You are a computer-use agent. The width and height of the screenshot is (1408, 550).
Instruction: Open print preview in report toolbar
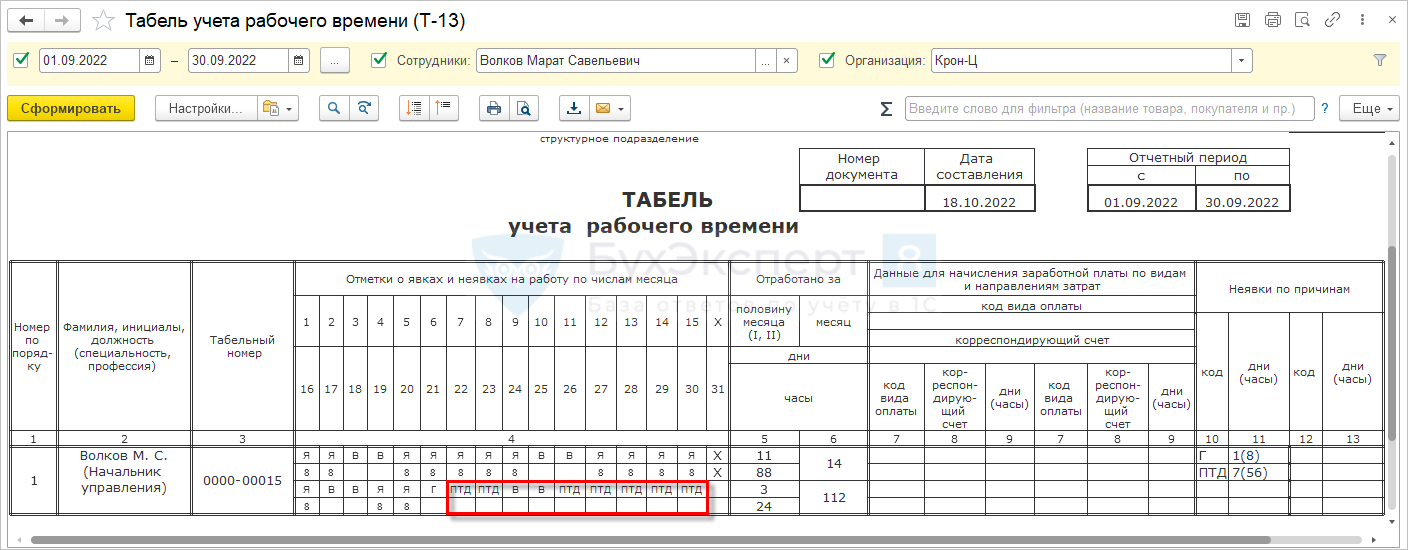click(523, 108)
